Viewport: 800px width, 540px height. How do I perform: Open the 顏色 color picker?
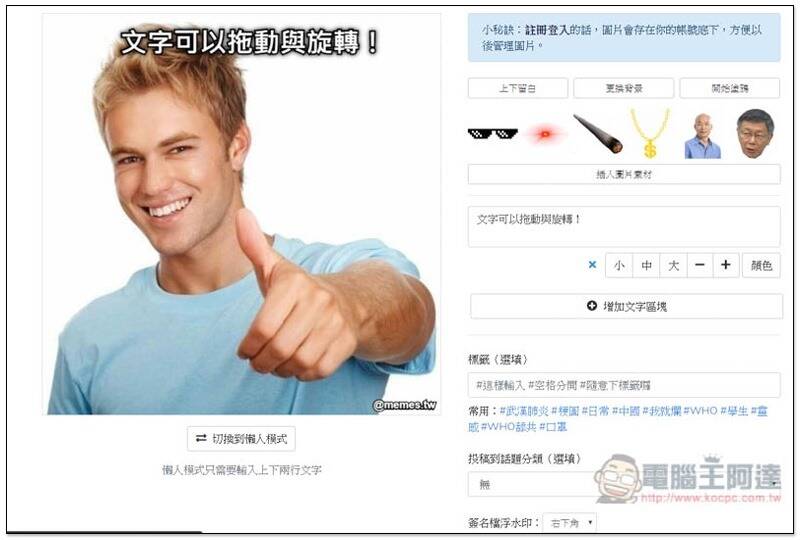pos(761,265)
